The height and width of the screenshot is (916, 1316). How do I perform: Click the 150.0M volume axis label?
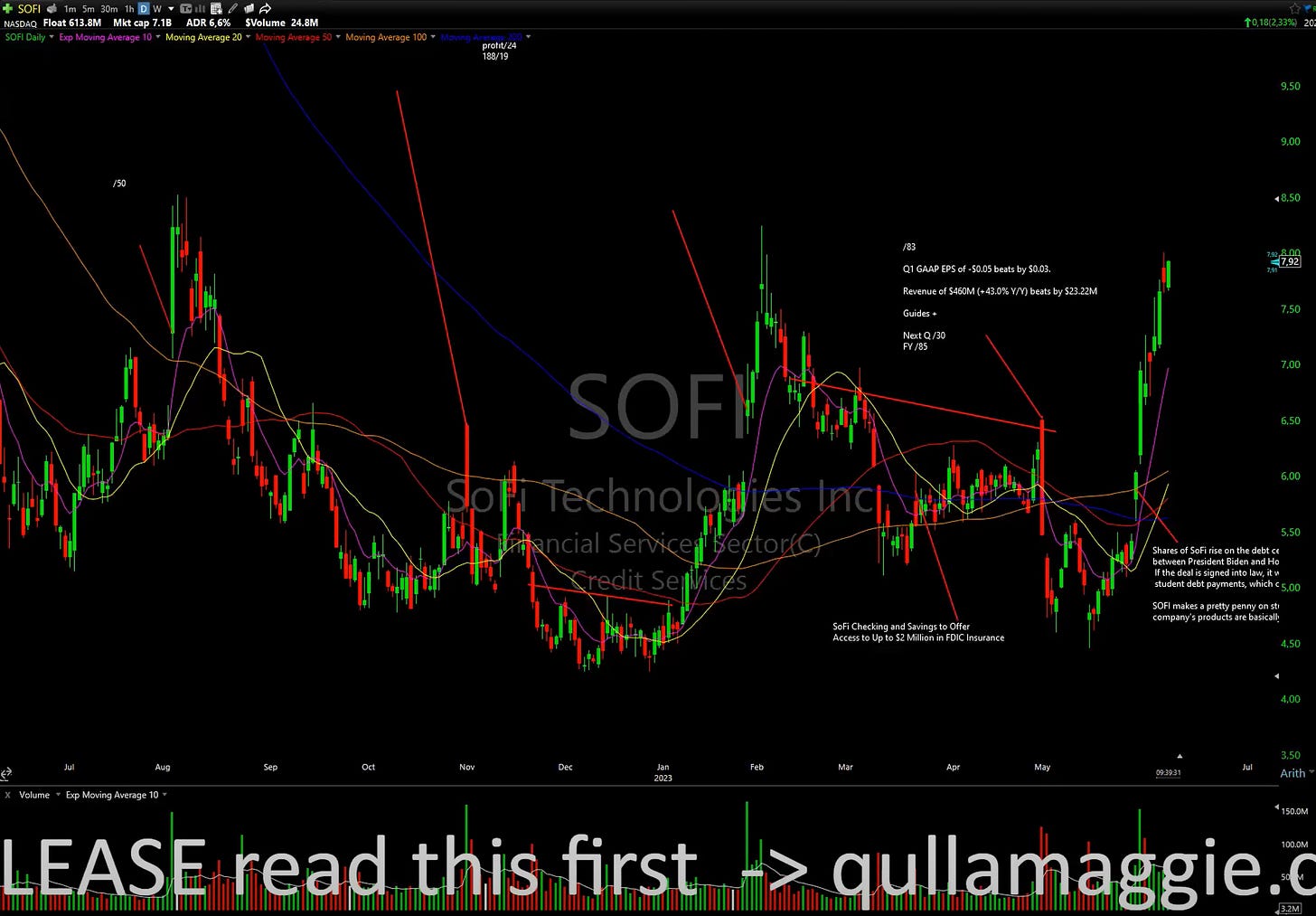1295,811
